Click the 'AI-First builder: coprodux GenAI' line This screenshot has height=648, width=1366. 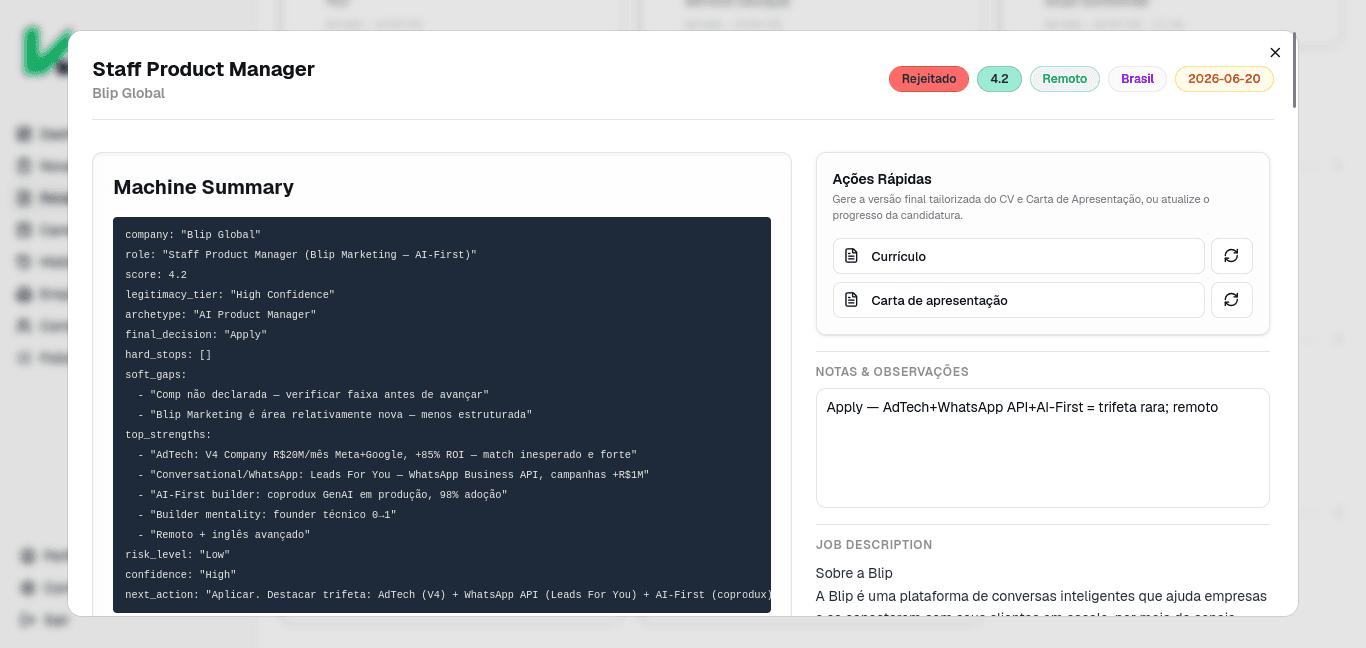click(322, 495)
